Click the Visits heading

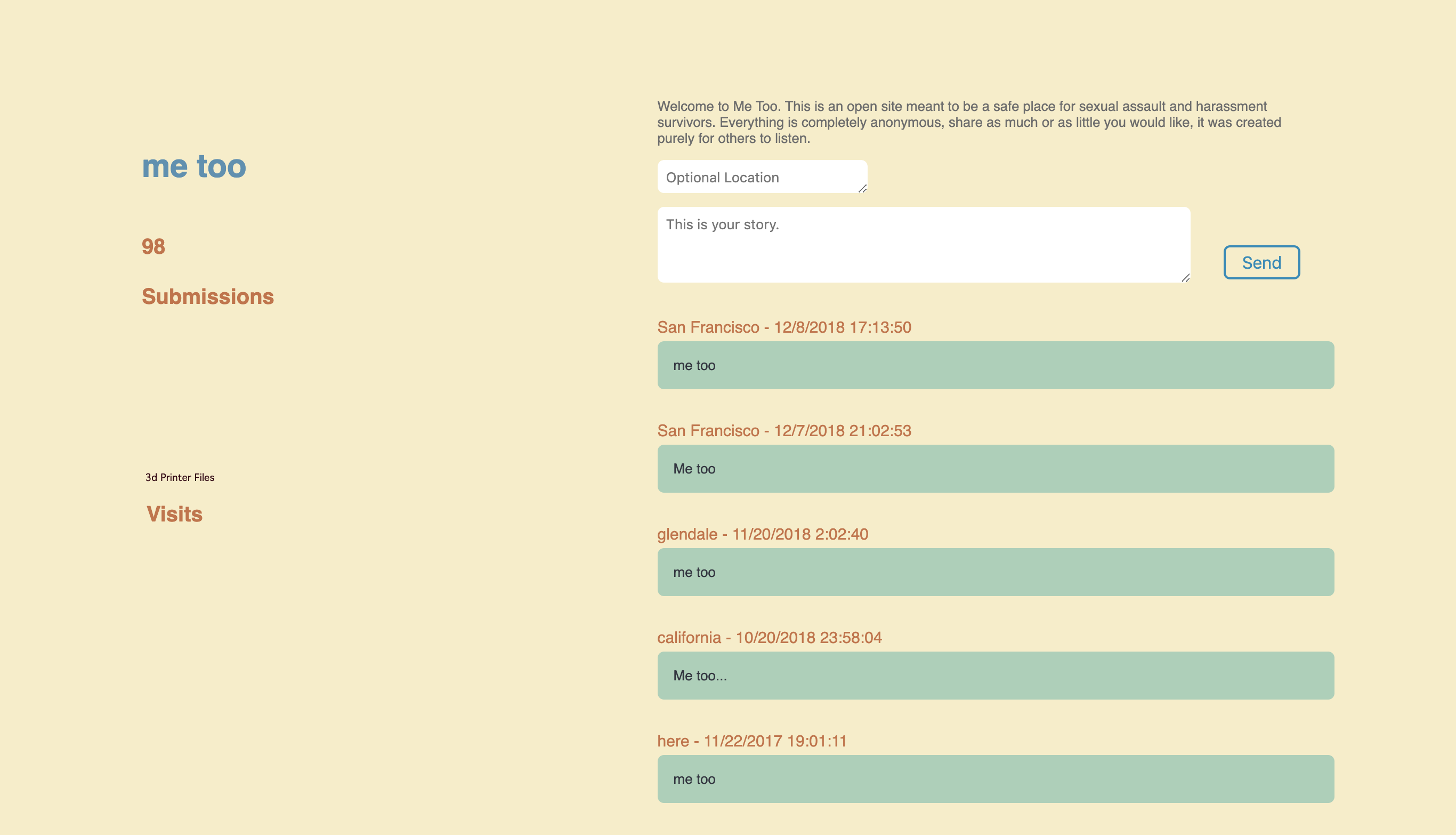[x=174, y=514]
